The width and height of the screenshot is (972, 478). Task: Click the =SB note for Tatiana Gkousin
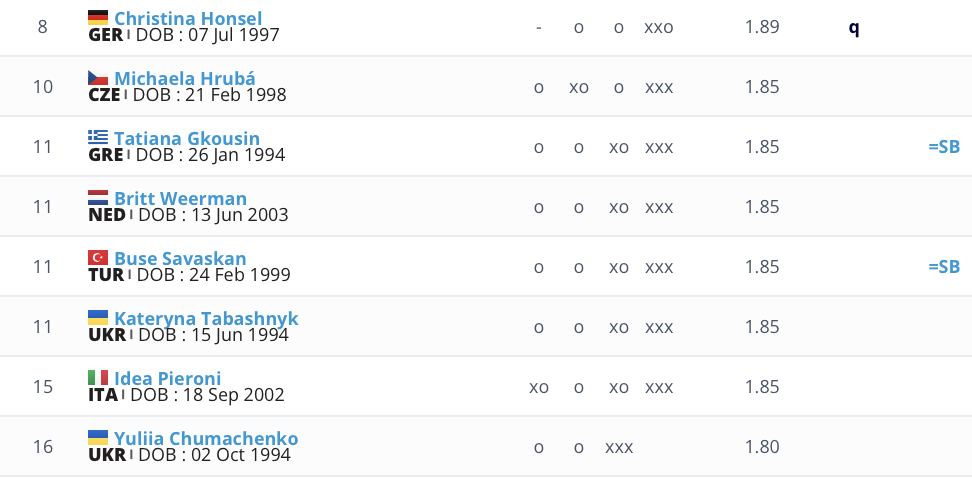(943, 147)
